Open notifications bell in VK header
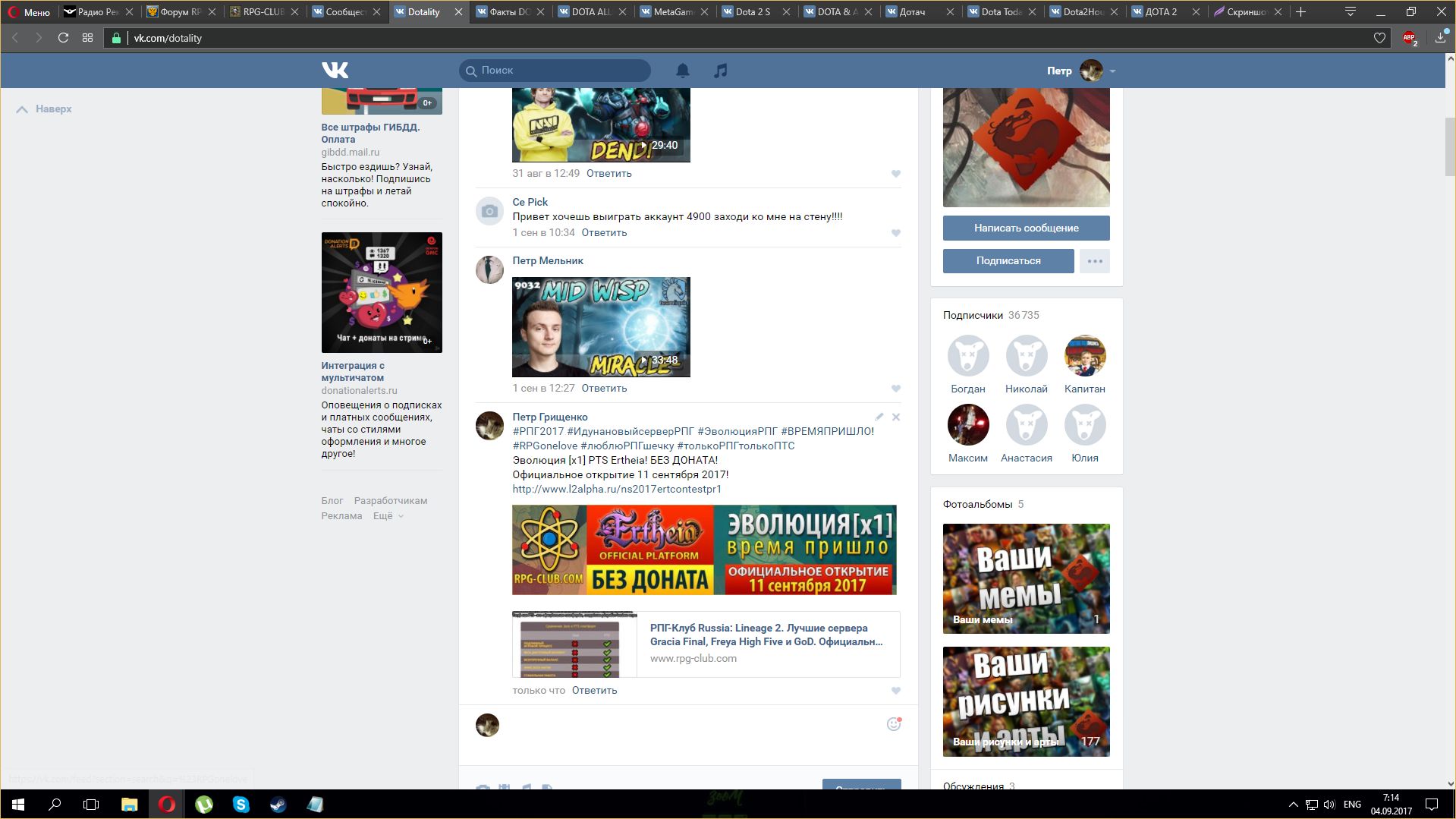The height and width of the screenshot is (819, 1456). (x=683, y=71)
